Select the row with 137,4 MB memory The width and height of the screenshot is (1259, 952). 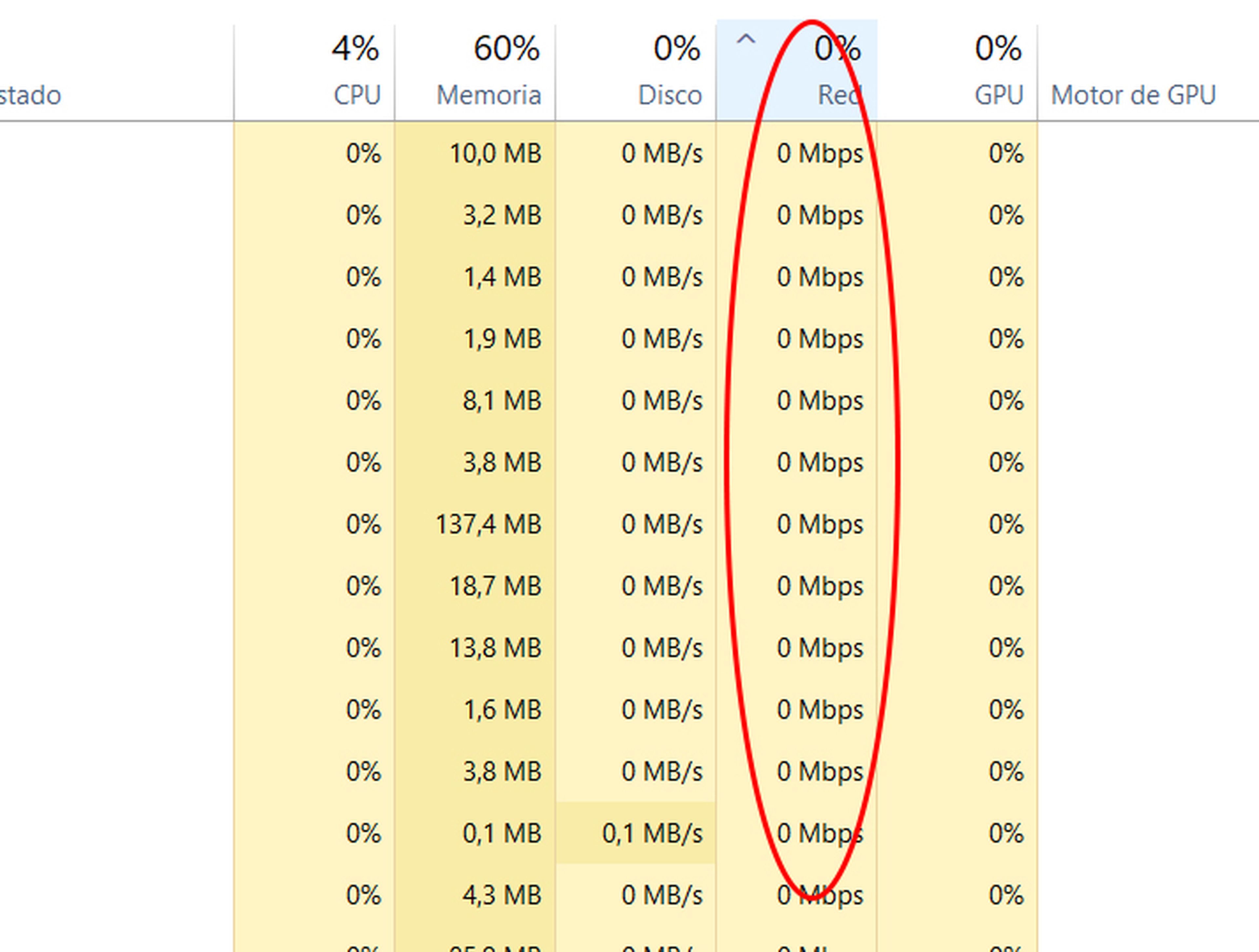pos(488,524)
